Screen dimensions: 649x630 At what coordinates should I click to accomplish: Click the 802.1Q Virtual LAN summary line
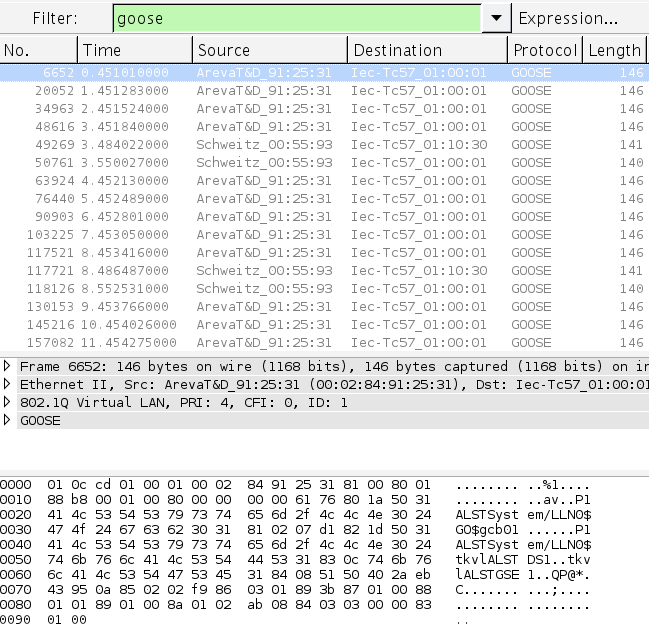[x=184, y=402]
